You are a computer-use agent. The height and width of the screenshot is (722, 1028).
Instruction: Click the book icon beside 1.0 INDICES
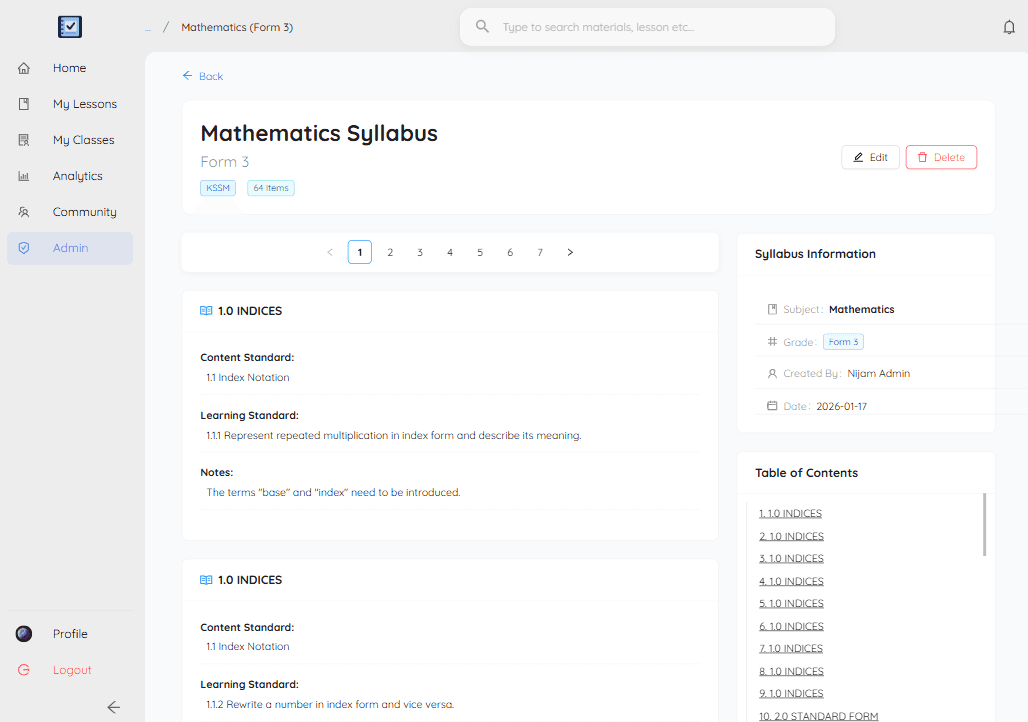point(205,310)
